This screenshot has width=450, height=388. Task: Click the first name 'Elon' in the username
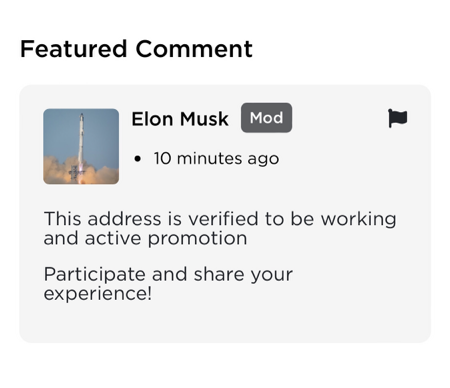[x=152, y=119]
